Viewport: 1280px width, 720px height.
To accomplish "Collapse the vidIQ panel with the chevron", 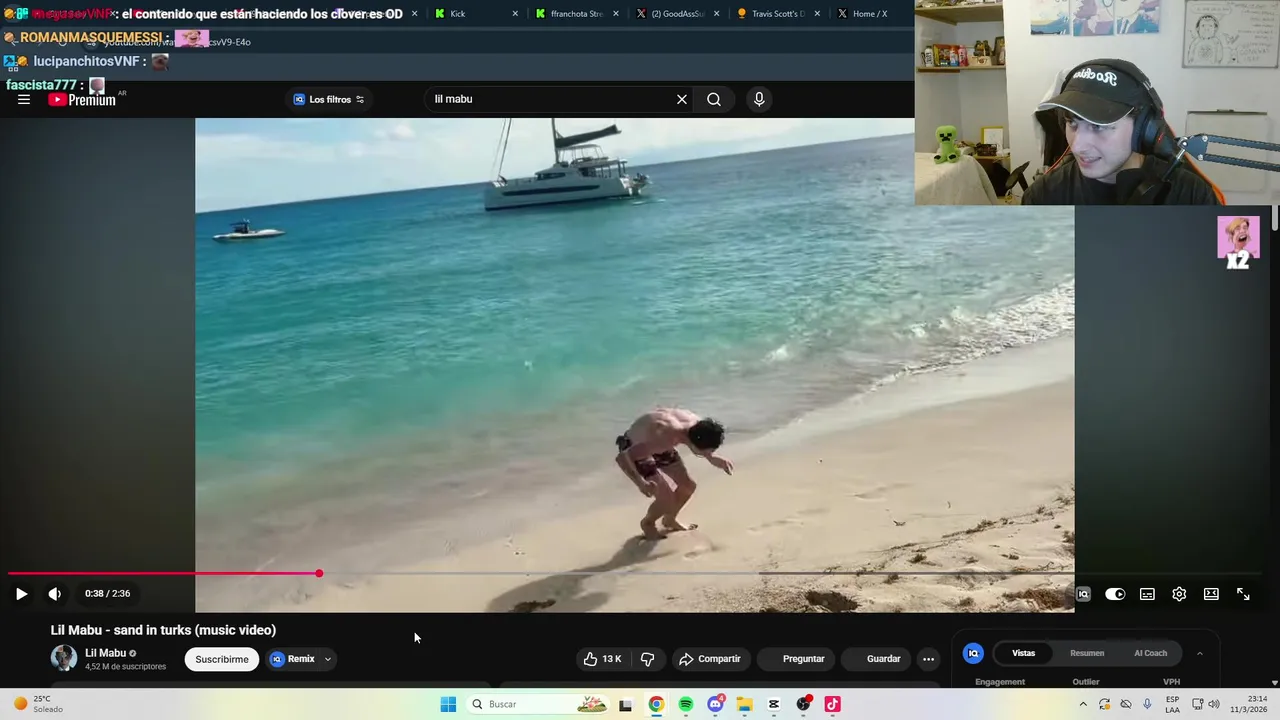I will tap(1200, 653).
